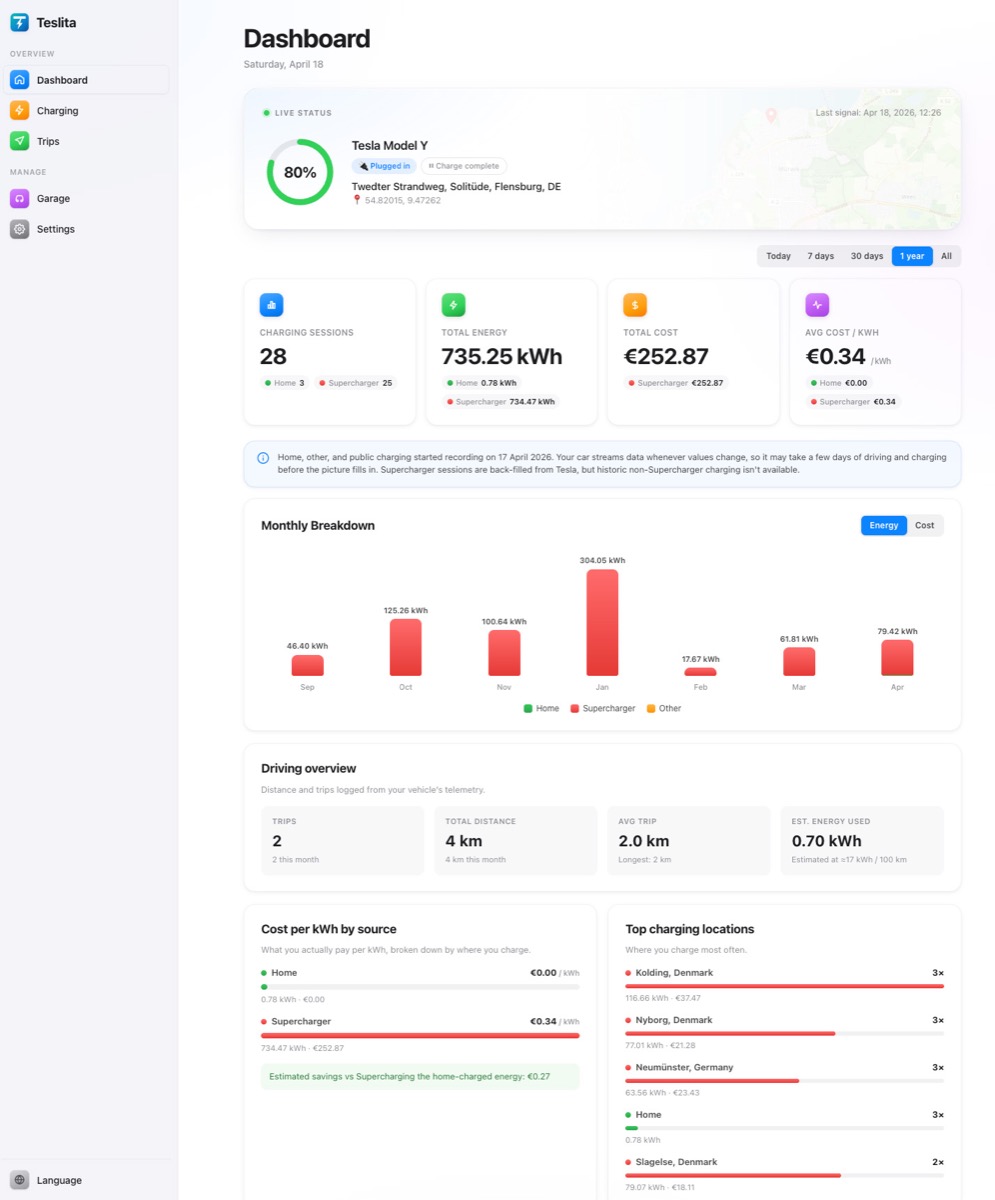
Task: Select the Energy toggle in Monthly Breakdown
Action: pyautogui.click(x=882, y=525)
